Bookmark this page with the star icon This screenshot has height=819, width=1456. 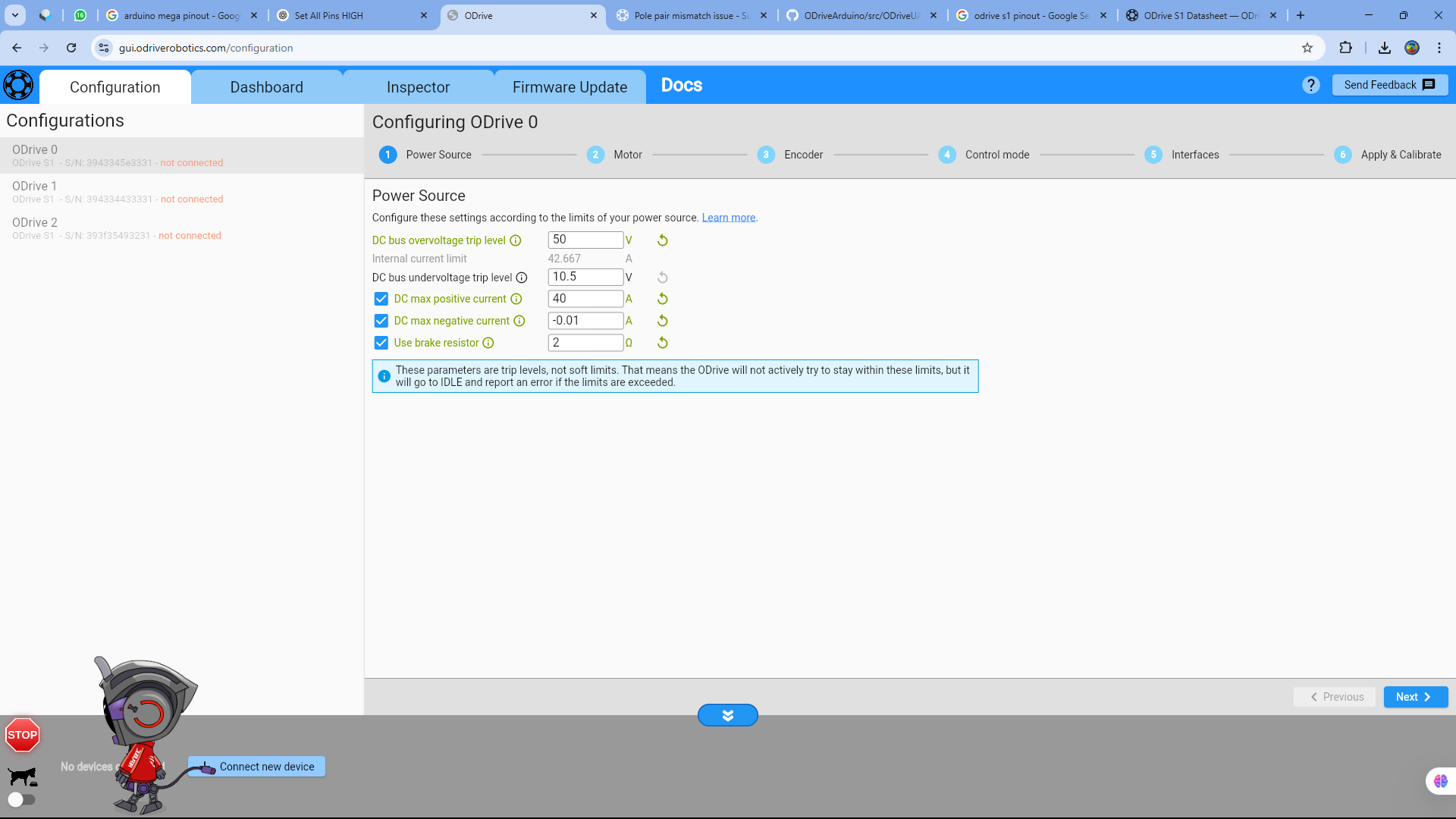click(1307, 48)
